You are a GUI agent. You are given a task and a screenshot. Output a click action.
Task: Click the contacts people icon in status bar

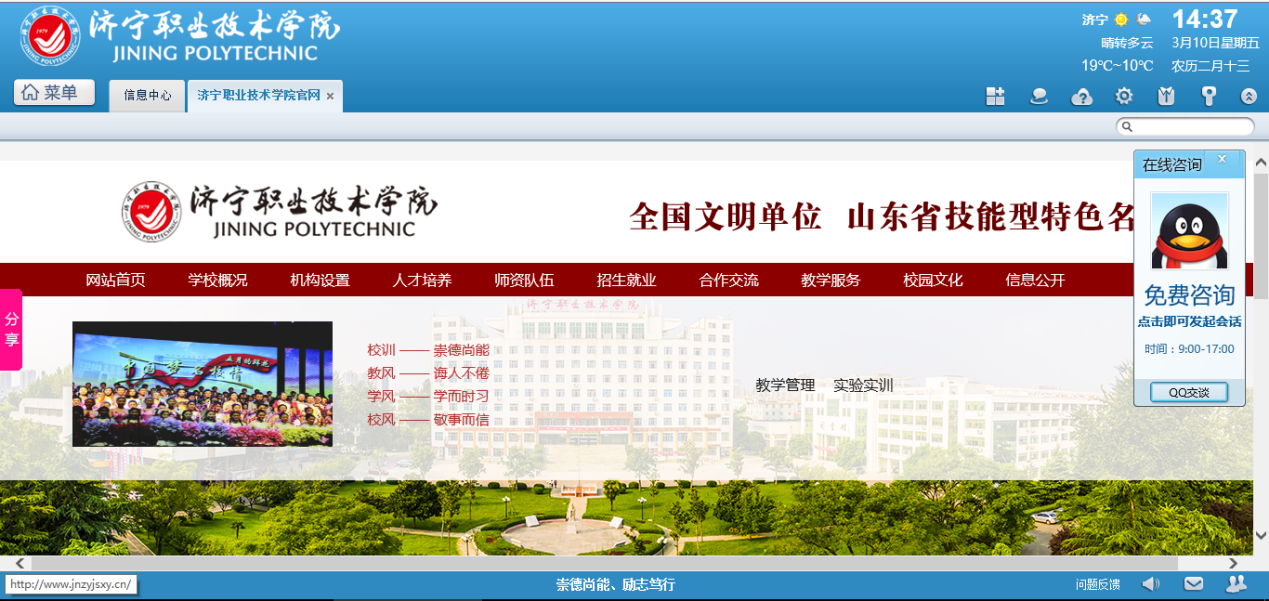pyautogui.click(x=1236, y=584)
